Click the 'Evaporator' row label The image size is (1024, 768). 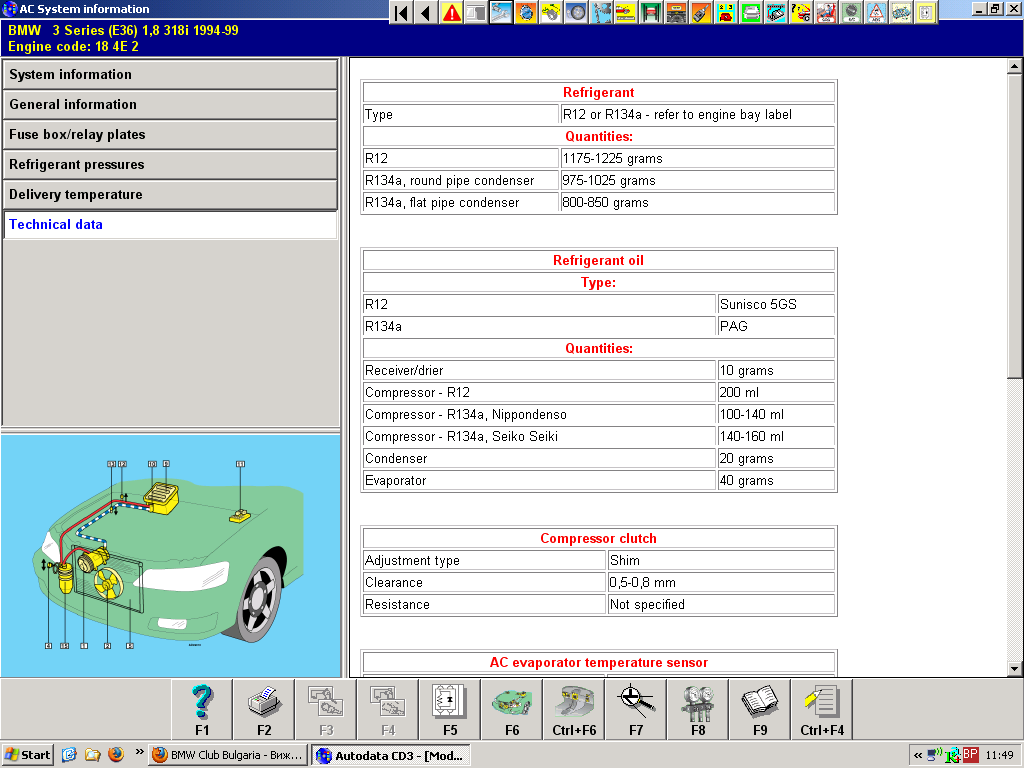pos(539,481)
